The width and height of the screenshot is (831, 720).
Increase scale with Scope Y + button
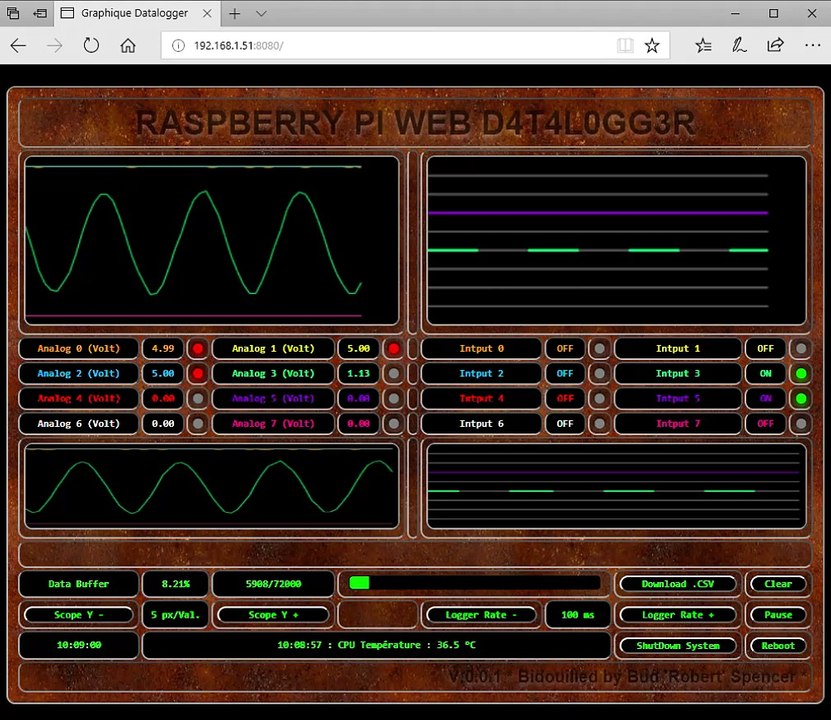tap(273, 615)
